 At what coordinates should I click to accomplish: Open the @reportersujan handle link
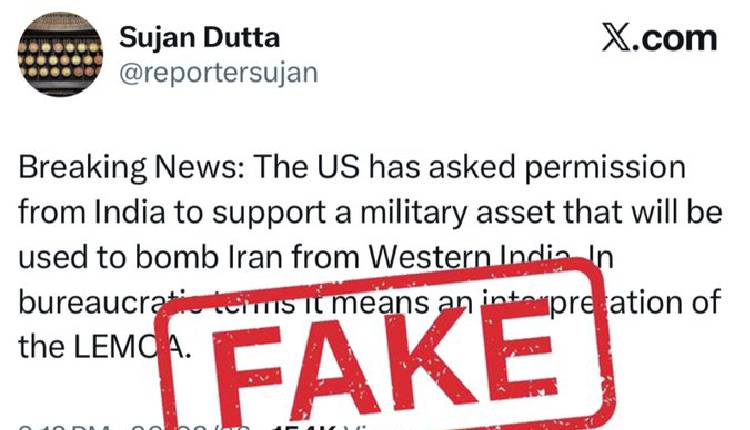point(219,73)
